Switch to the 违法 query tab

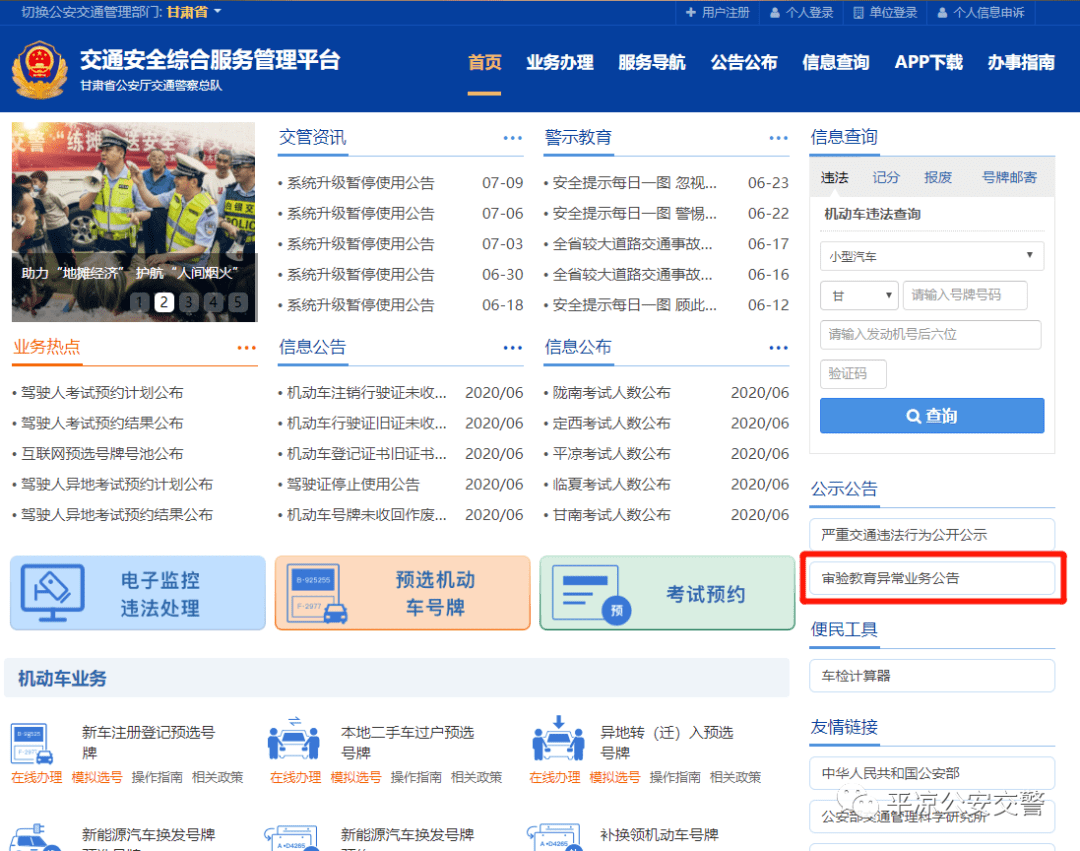(x=834, y=178)
